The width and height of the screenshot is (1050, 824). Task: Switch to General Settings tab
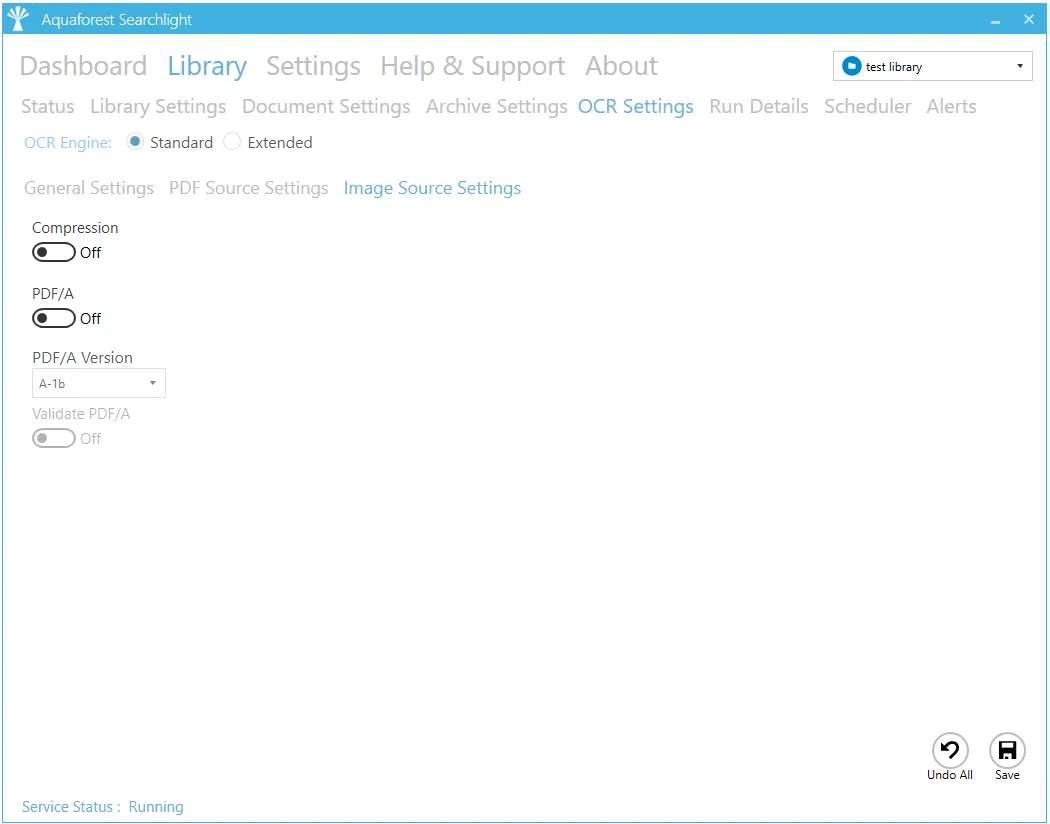(89, 188)
